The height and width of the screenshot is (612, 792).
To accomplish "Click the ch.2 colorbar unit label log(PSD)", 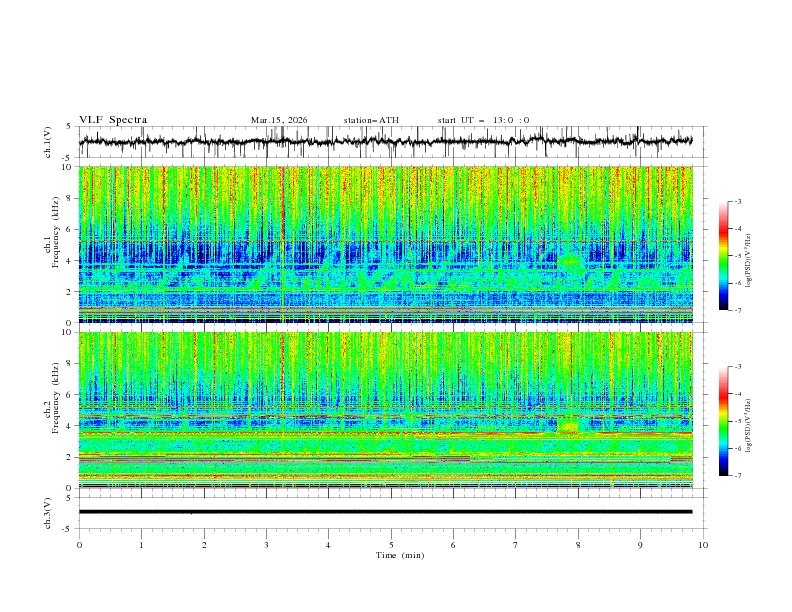I will [x=749, y=426].
